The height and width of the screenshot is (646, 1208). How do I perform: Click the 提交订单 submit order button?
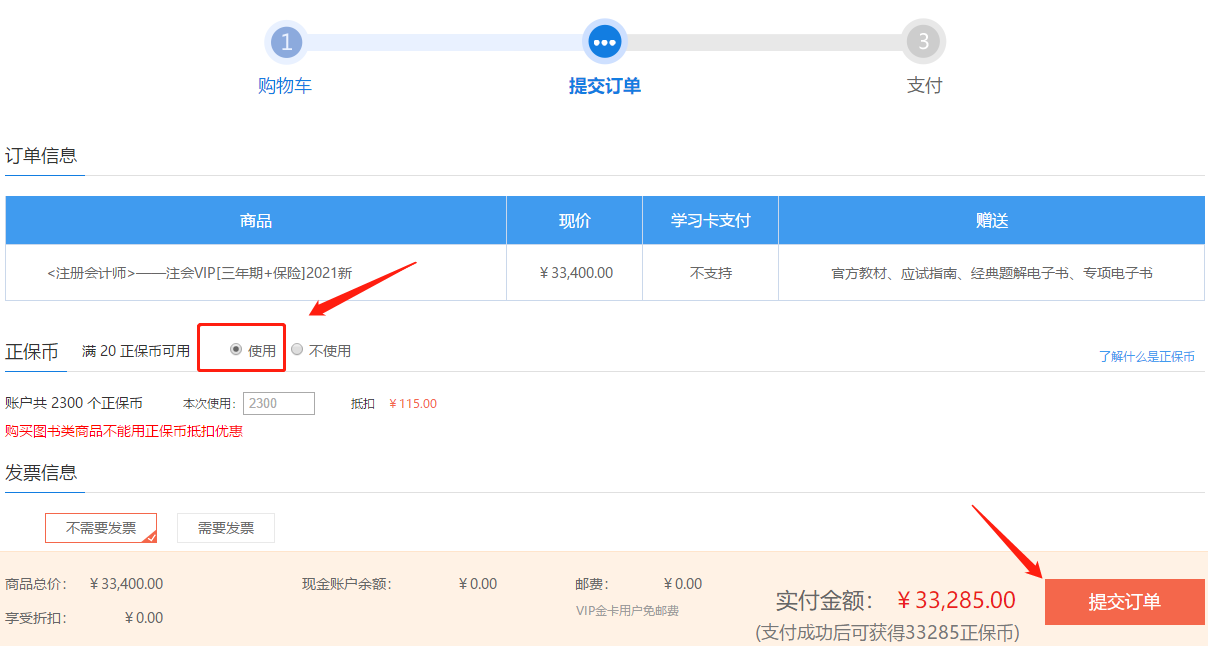[x=1124, y=601]
